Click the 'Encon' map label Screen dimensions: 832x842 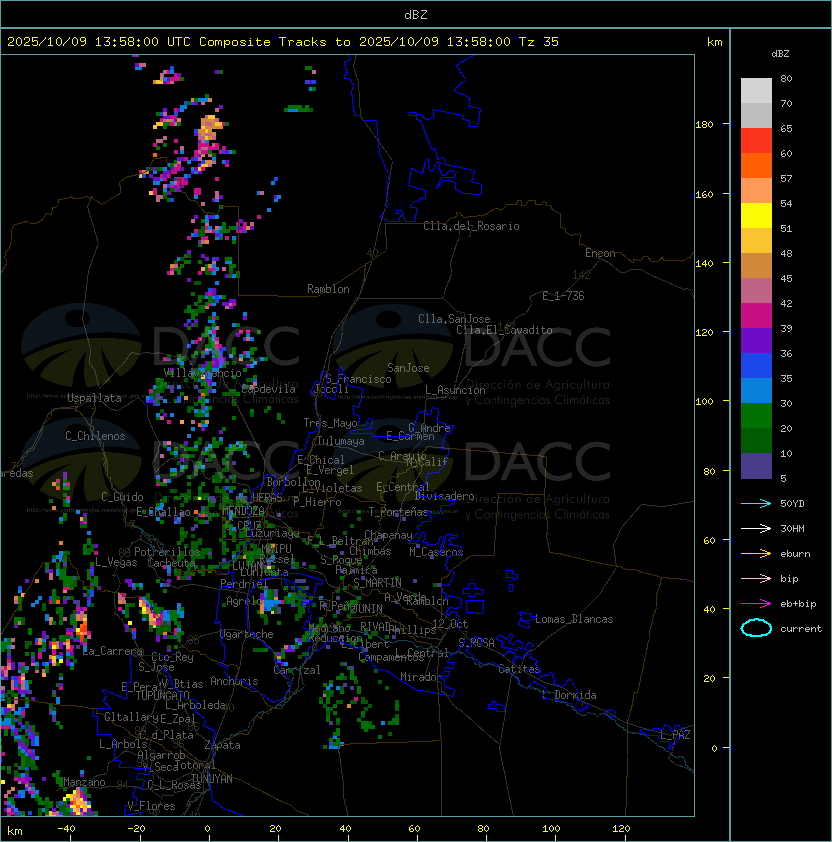(600, 253)
